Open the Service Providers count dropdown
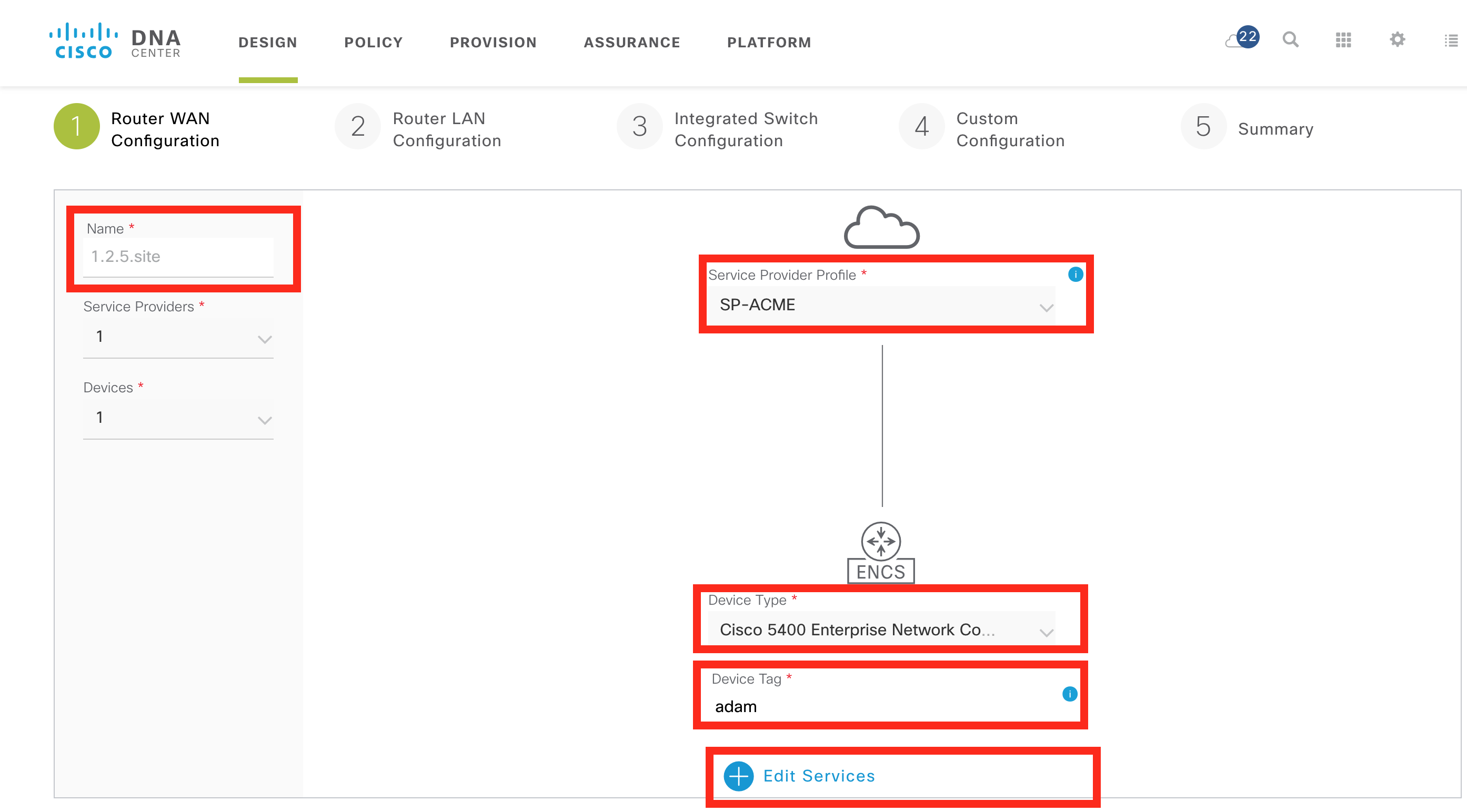This screenshot has width=1467, height=812. point(178,338)
